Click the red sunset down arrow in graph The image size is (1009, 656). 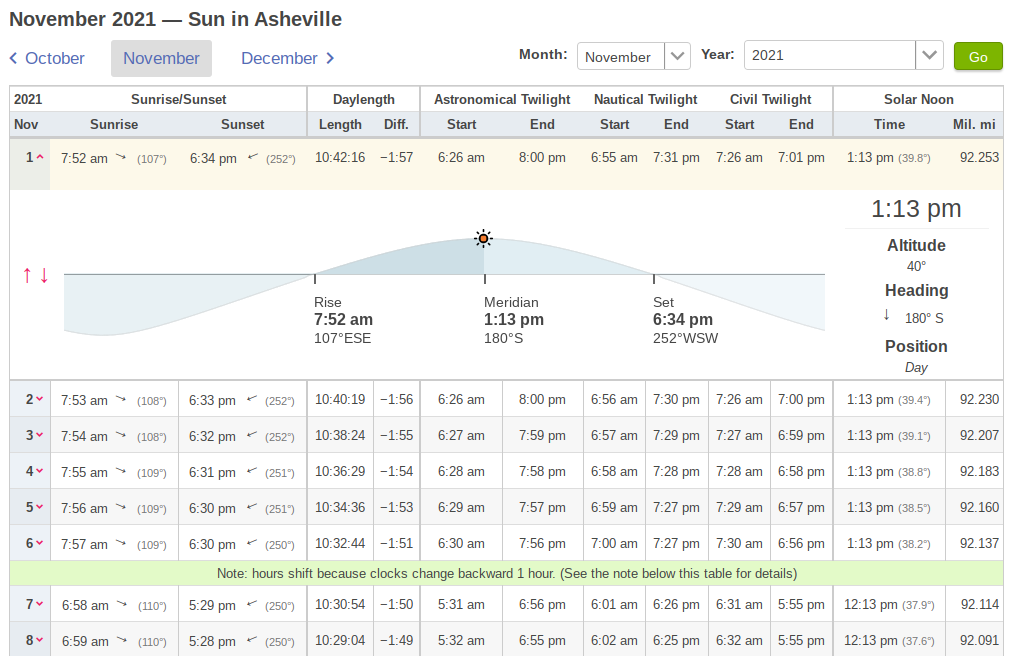44,276
